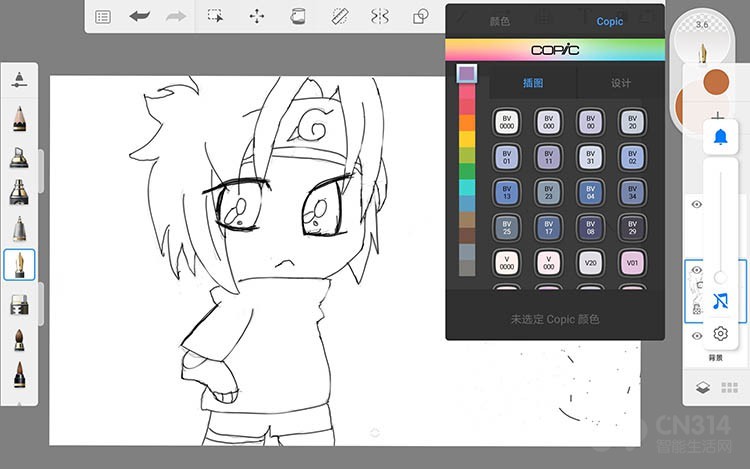Hide the background layer eye icon
Screen dimensions: 750x469
[x=697, y=336]
